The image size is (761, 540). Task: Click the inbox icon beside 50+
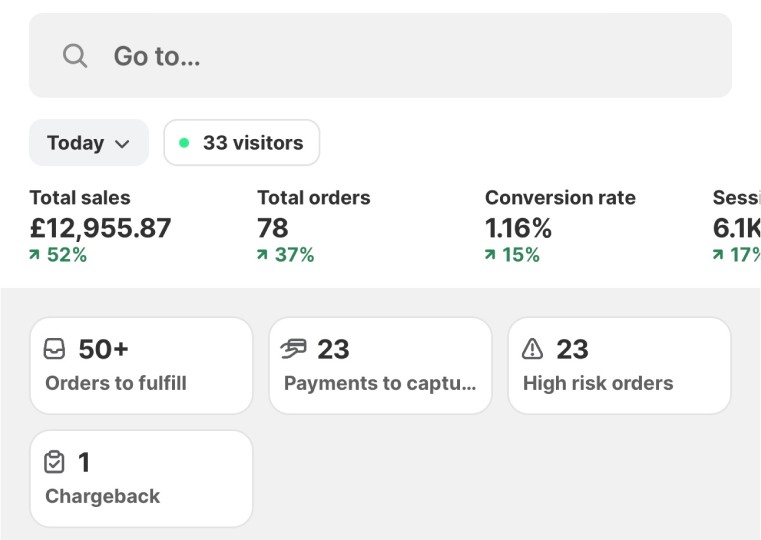(54, 349)
